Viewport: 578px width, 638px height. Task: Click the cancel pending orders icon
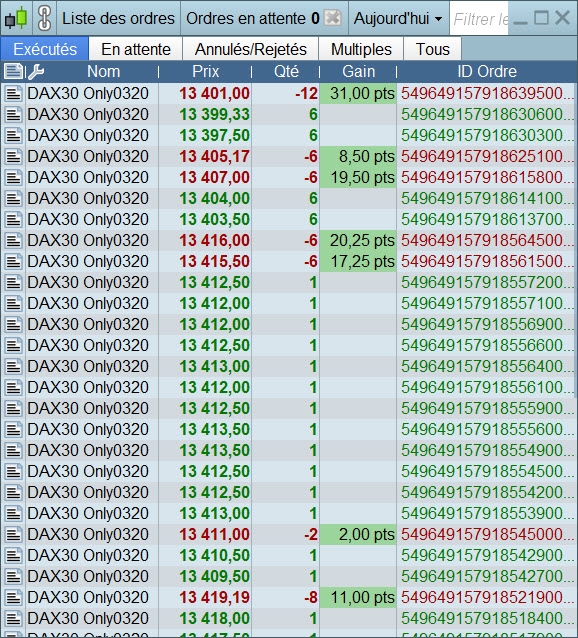333,18
